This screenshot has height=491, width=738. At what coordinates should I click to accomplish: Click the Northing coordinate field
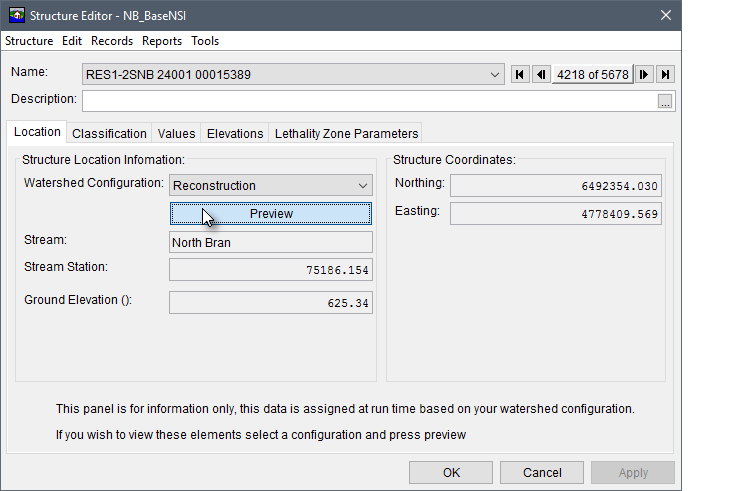pos(555,186)
